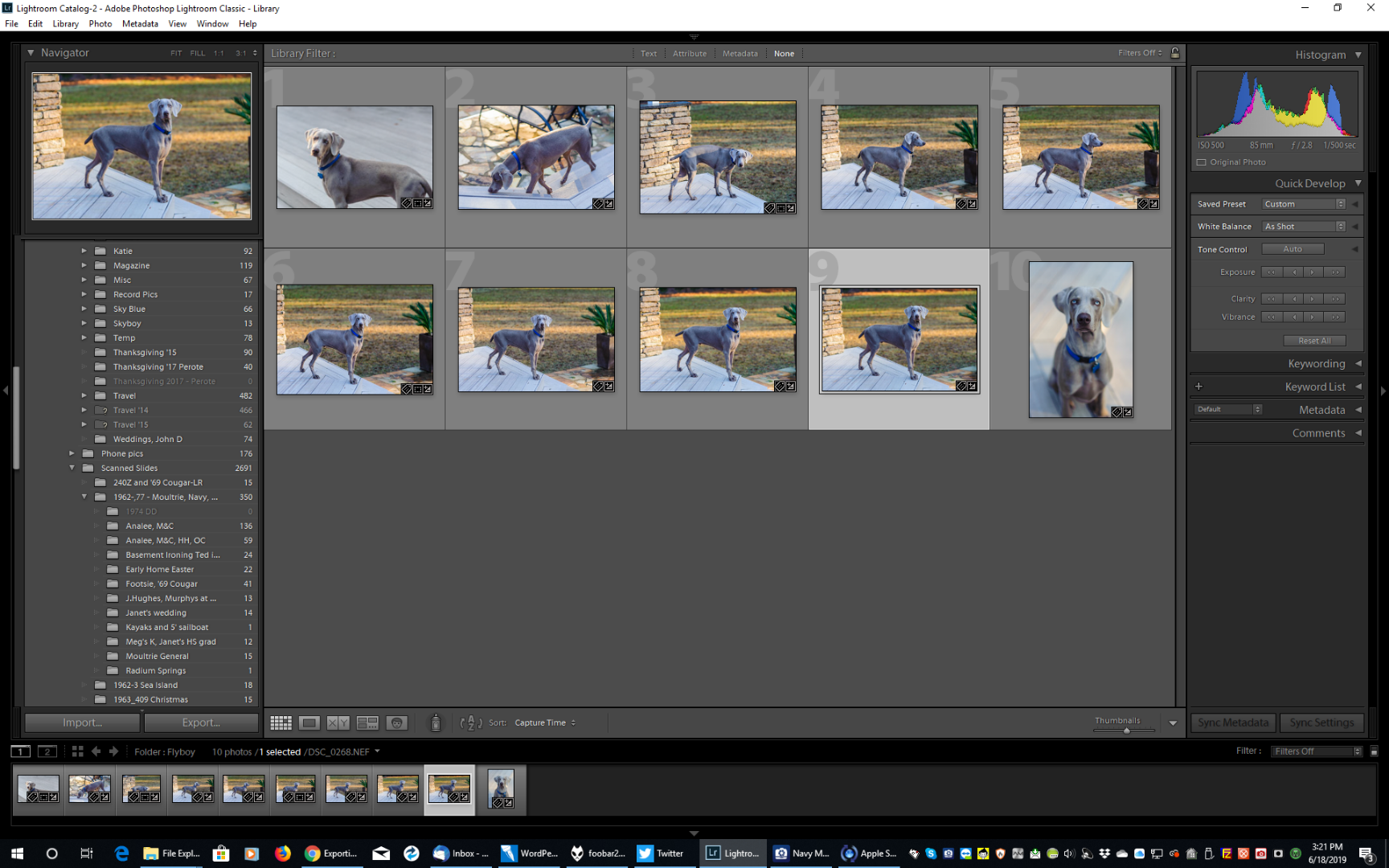Open Firefox from the taskbar
This screenshot has width=1389, height=868.
(282, 854)
